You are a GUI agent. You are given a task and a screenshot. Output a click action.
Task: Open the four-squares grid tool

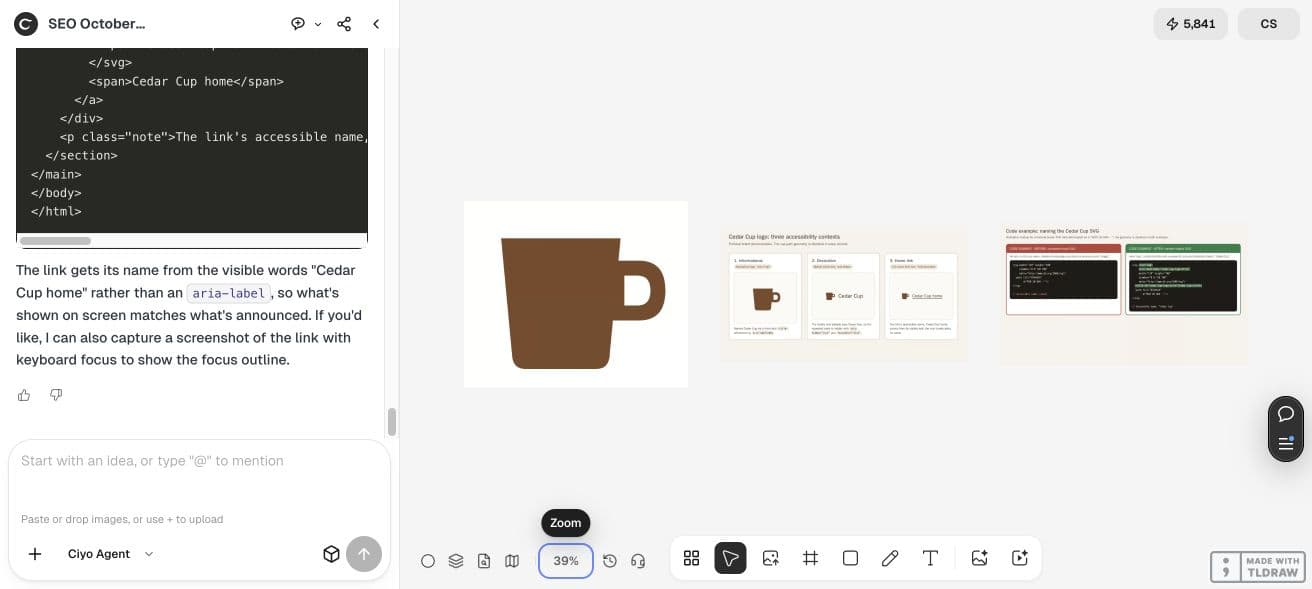pos(691,558)
